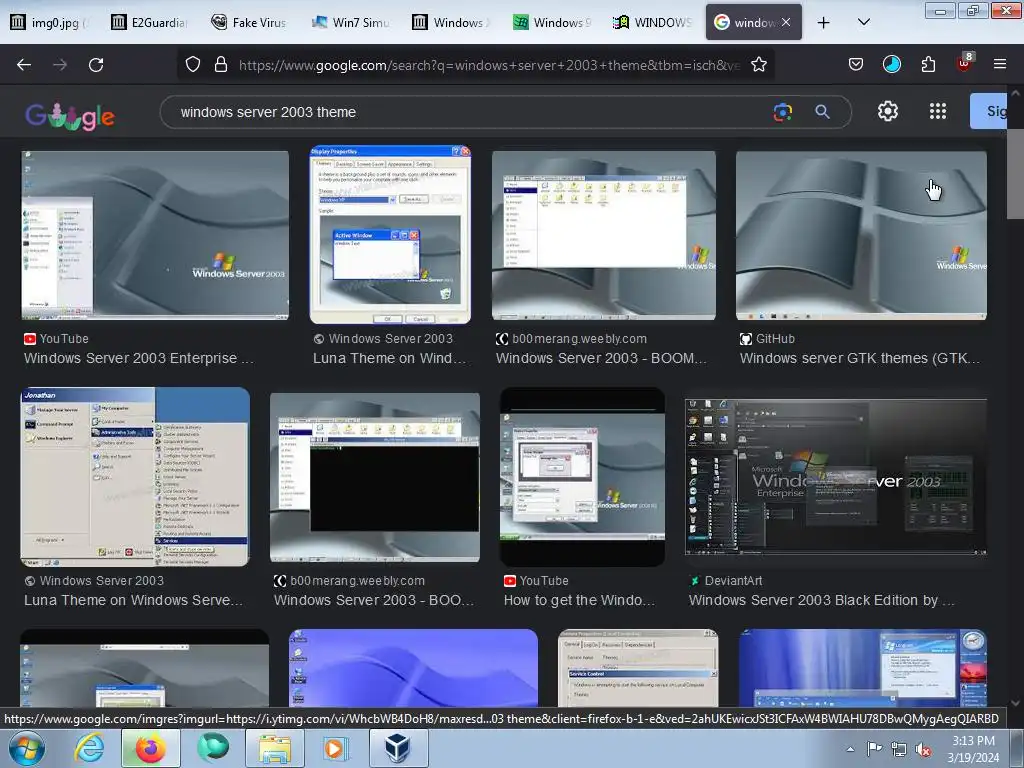Show site security info via padlock icon
Image resolution: width=1024 pixels, height=768 pixels.
click(x=221, y=65)
